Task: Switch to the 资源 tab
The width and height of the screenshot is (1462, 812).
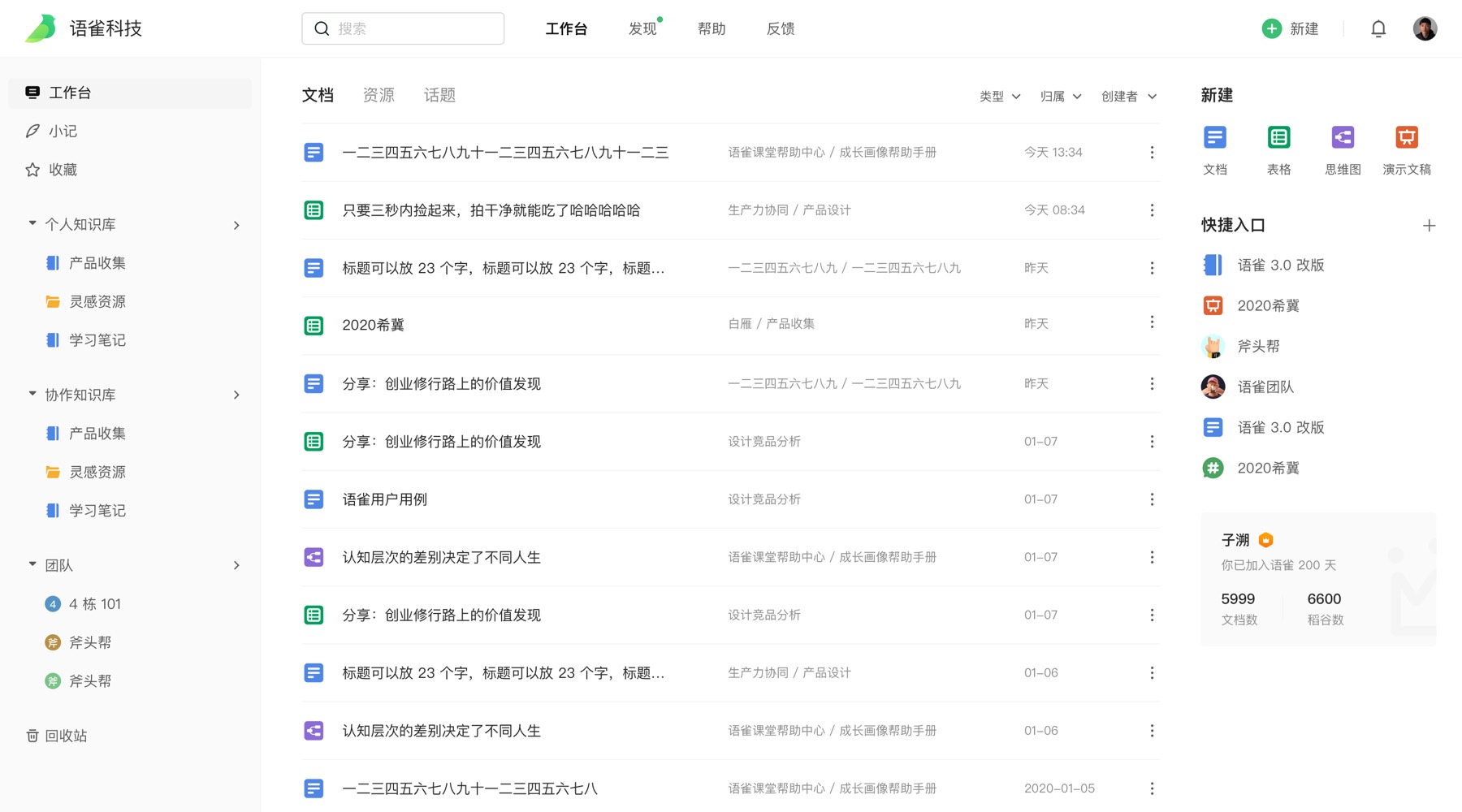Action: pos(378,96)
